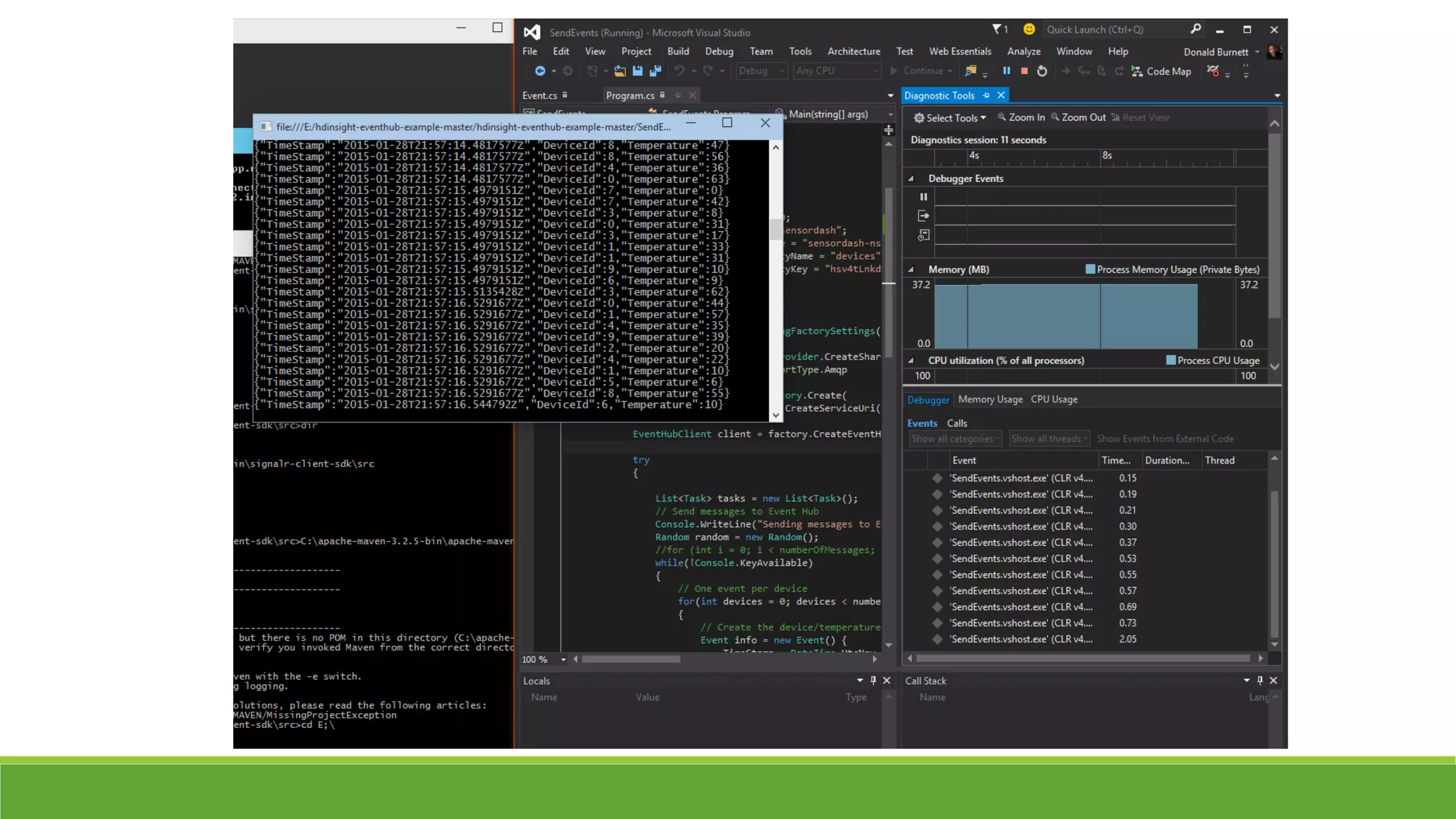This screenshot has height=819, width=1456.
Task: Click Zoom In on diagnostics timeline
Action: 1021,117
